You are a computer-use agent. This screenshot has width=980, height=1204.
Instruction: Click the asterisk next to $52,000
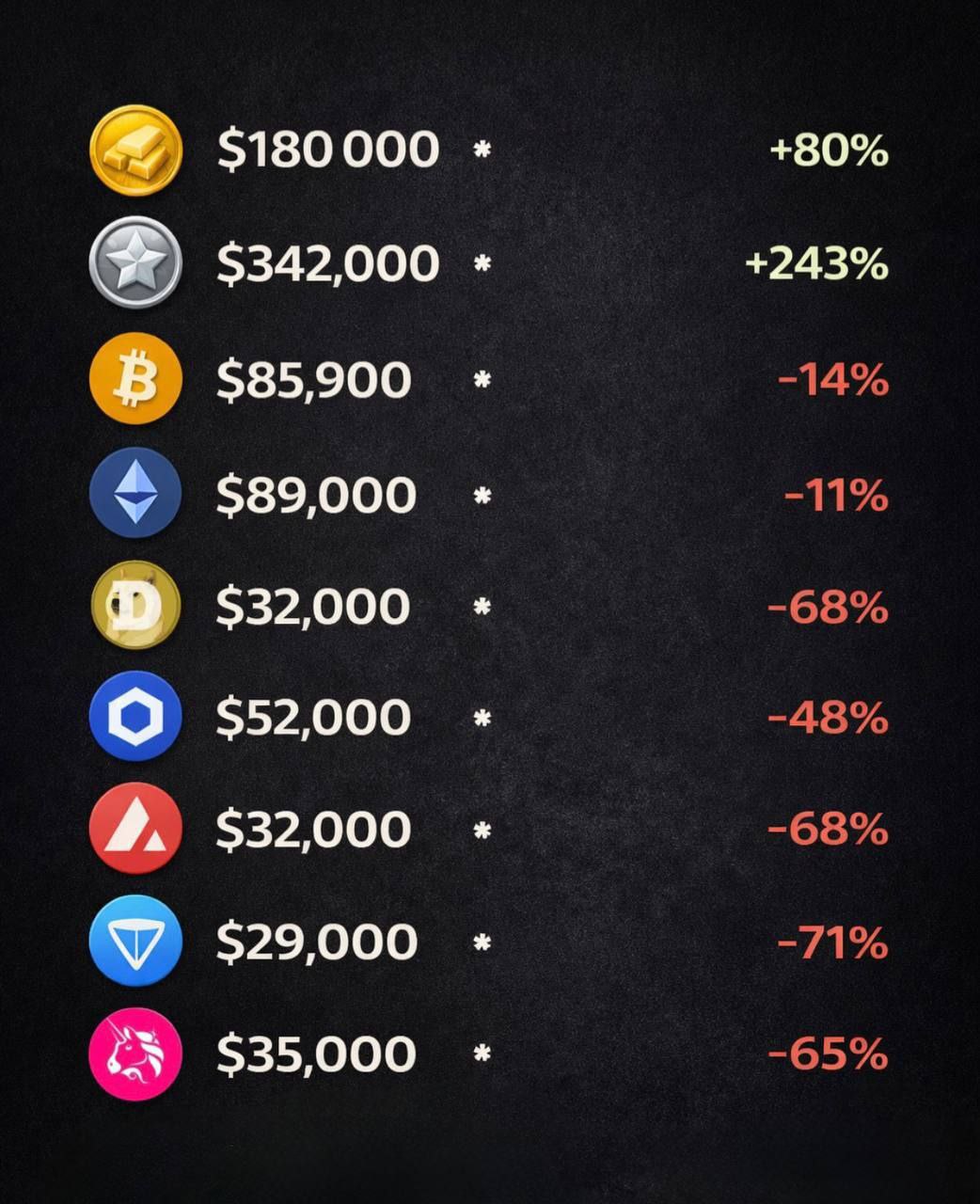pyautogui.click(x=482, y=719)
